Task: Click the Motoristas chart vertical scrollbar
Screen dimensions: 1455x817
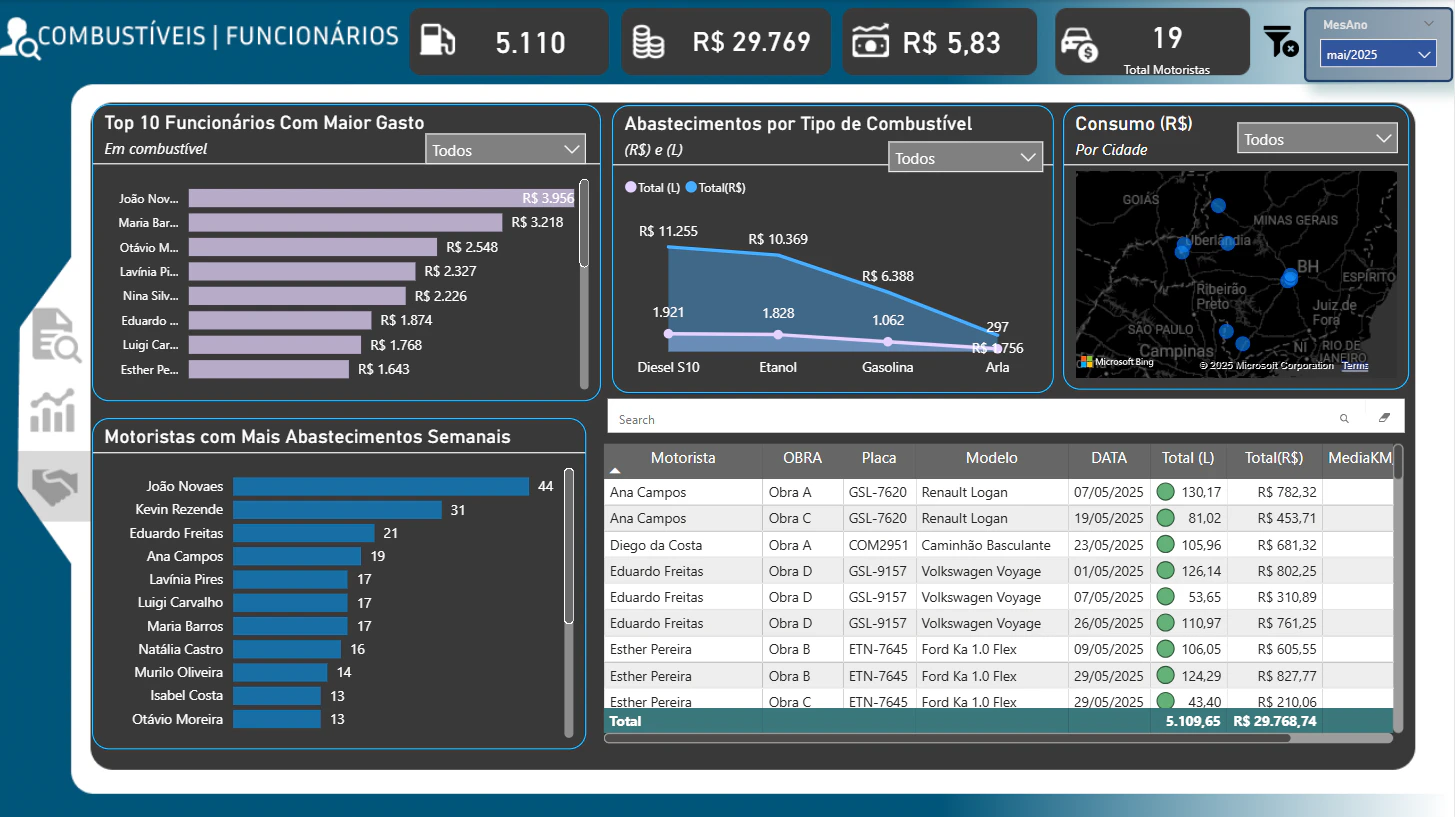Action: tap(569, 546)
